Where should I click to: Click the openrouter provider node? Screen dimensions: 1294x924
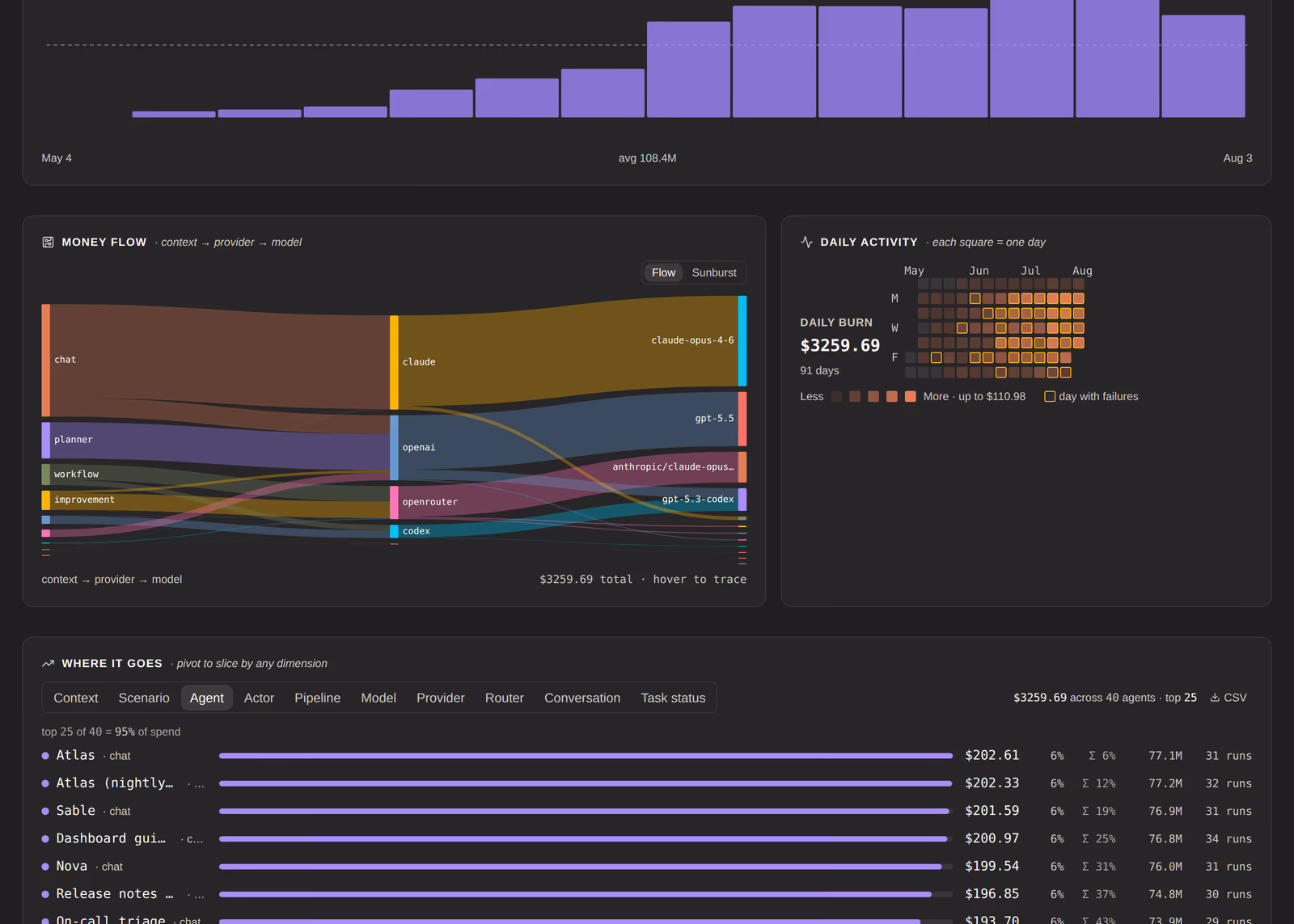pyautogui.click(x=394, y=502)
